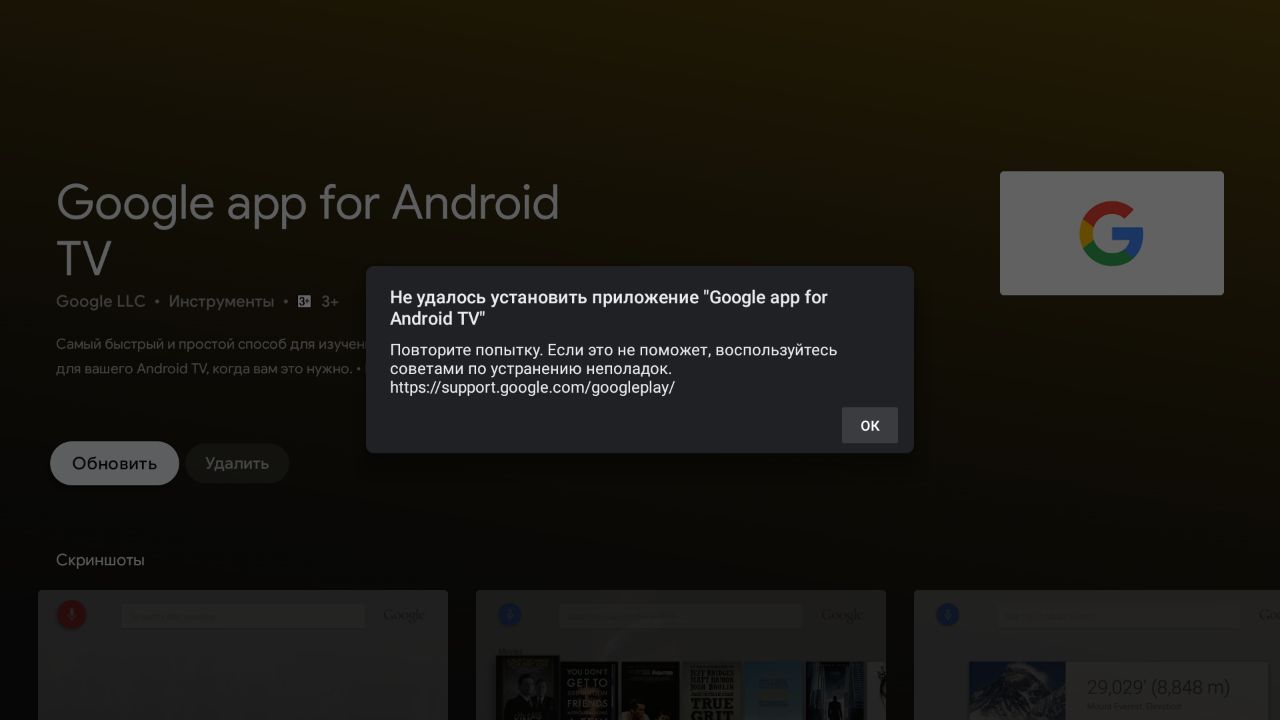Click the Обновить button

point(115,463)
